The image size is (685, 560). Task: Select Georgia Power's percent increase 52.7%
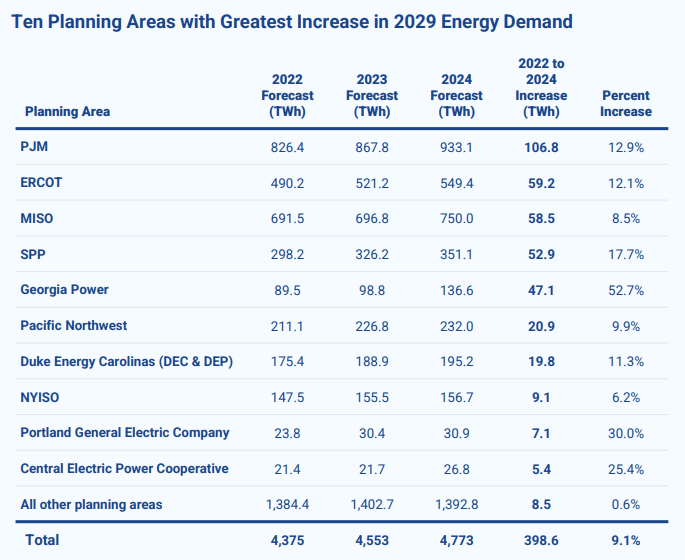coord(626,290)
